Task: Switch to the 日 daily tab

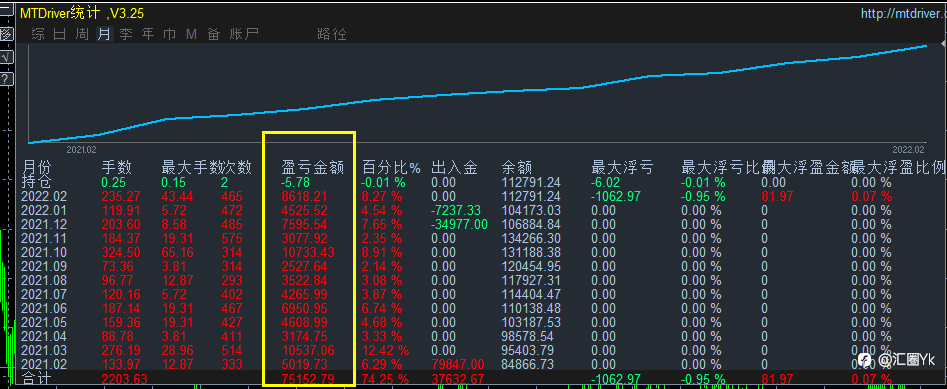Action: coord(60,34)
